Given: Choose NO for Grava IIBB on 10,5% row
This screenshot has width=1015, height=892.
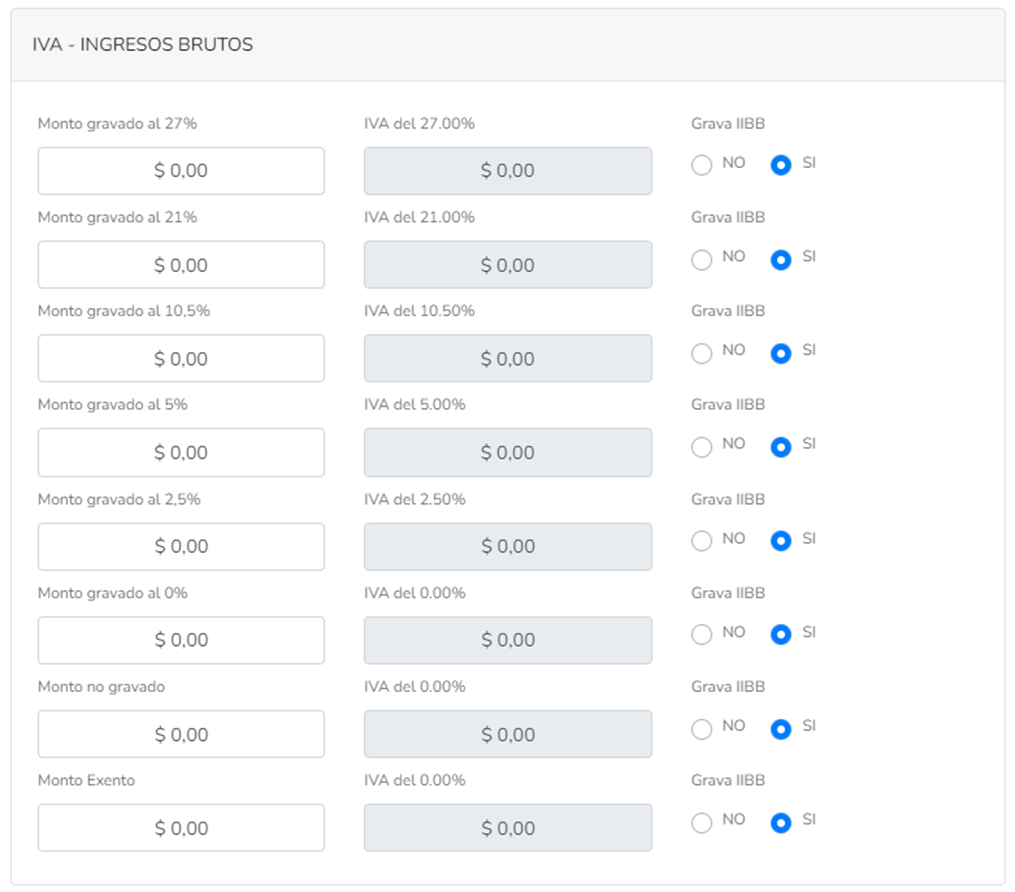Looking at the screenshot, I should coord(702,353).
